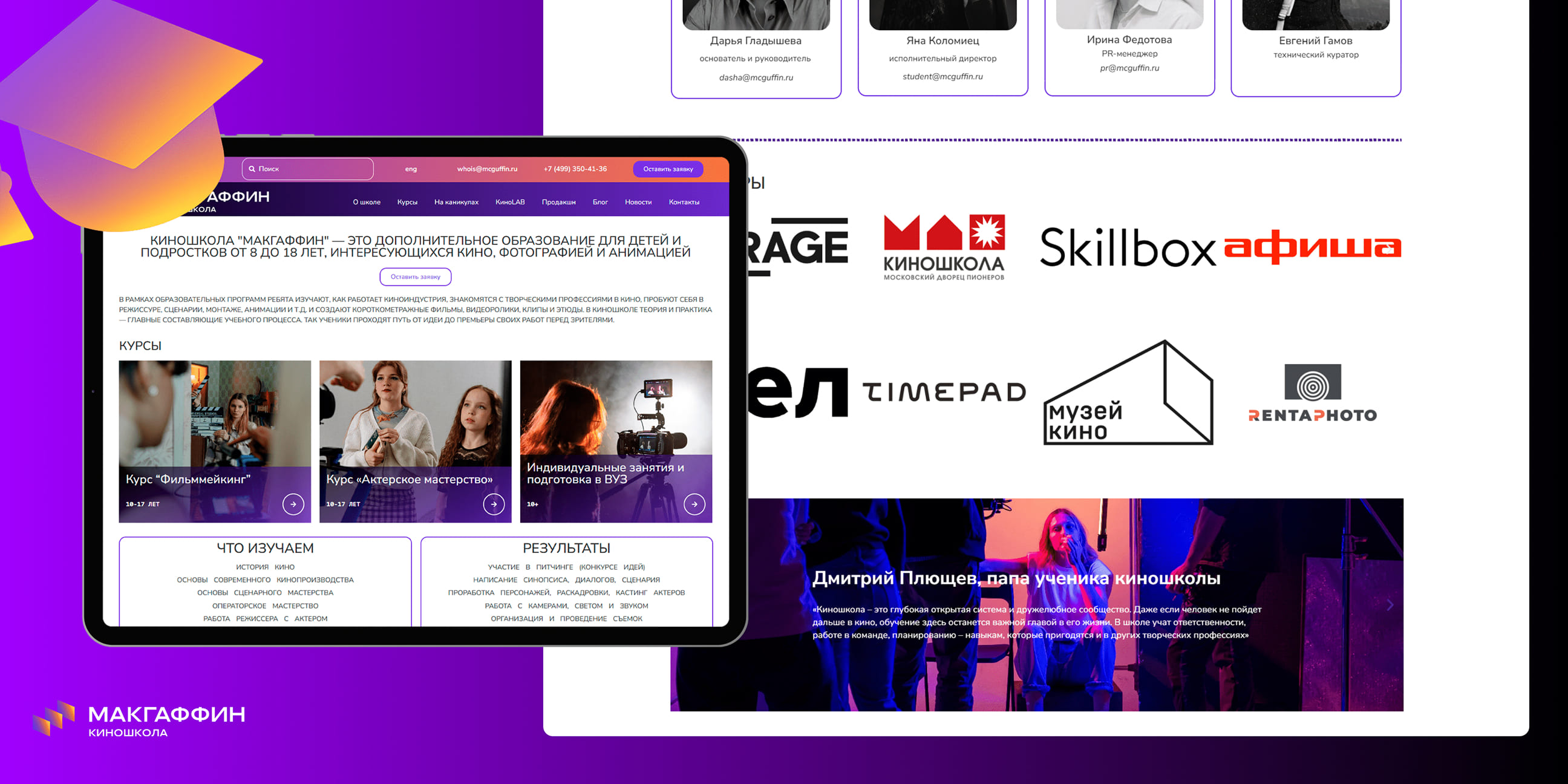This screenshot has width=1568, height=784.
Task: Click inside the Поиск search field
Action: (316, 169)
